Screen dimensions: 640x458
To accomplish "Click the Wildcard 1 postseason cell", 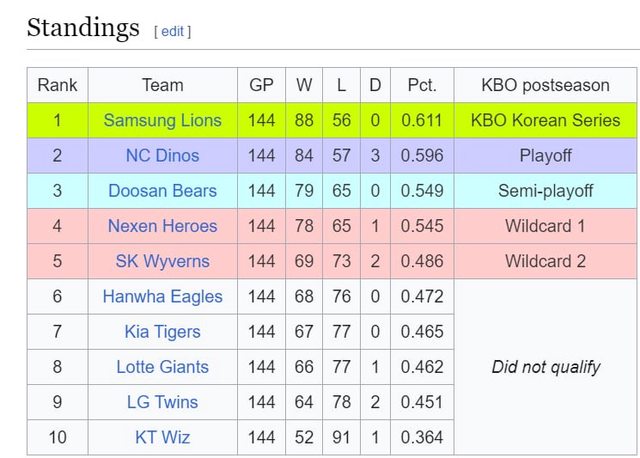I will (545, 226).
